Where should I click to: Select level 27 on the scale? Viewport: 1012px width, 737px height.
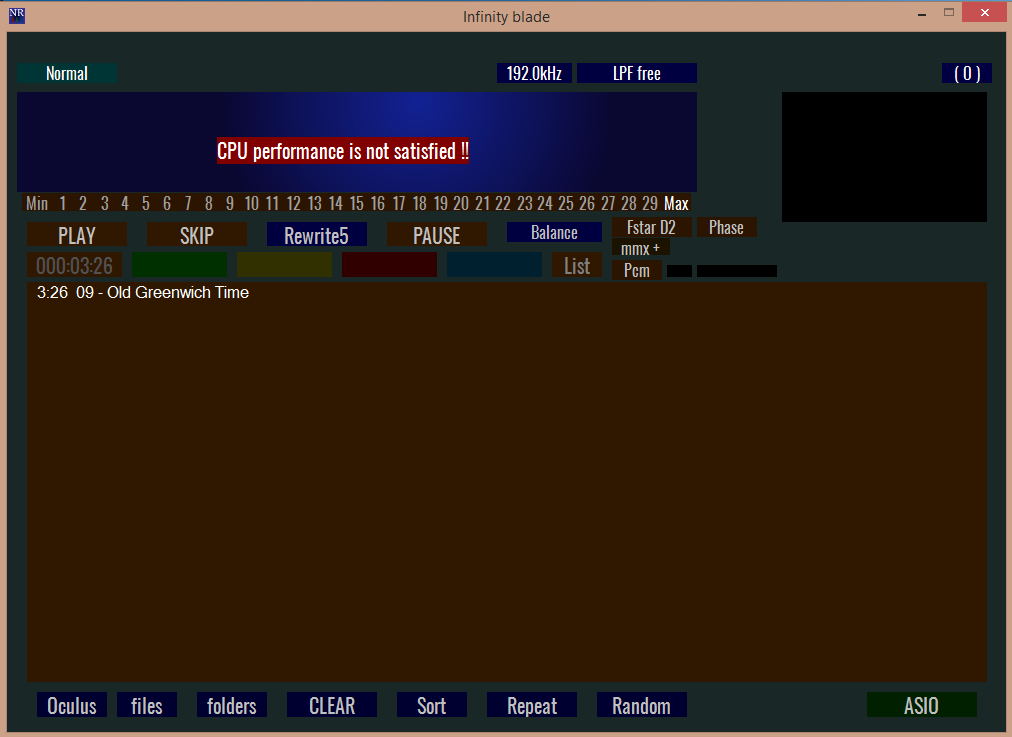608,203
